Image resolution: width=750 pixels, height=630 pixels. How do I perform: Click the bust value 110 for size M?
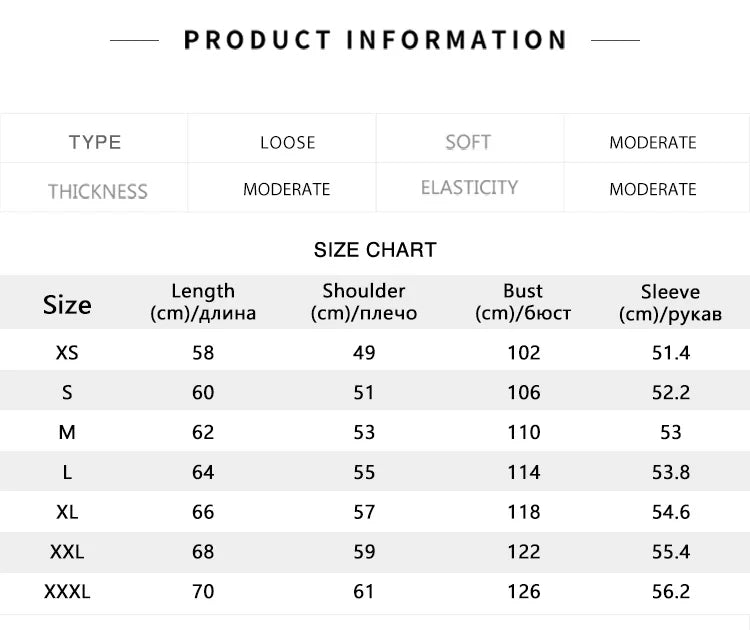[x=523, y=432]
